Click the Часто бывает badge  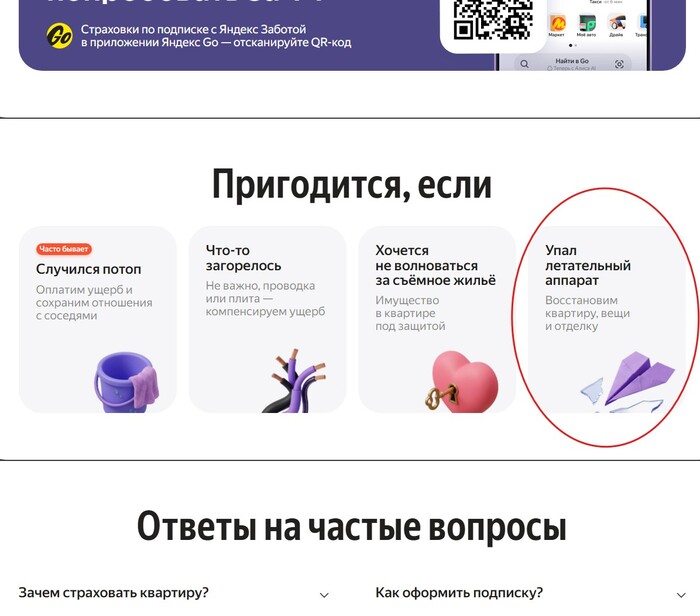coord(64,249)
